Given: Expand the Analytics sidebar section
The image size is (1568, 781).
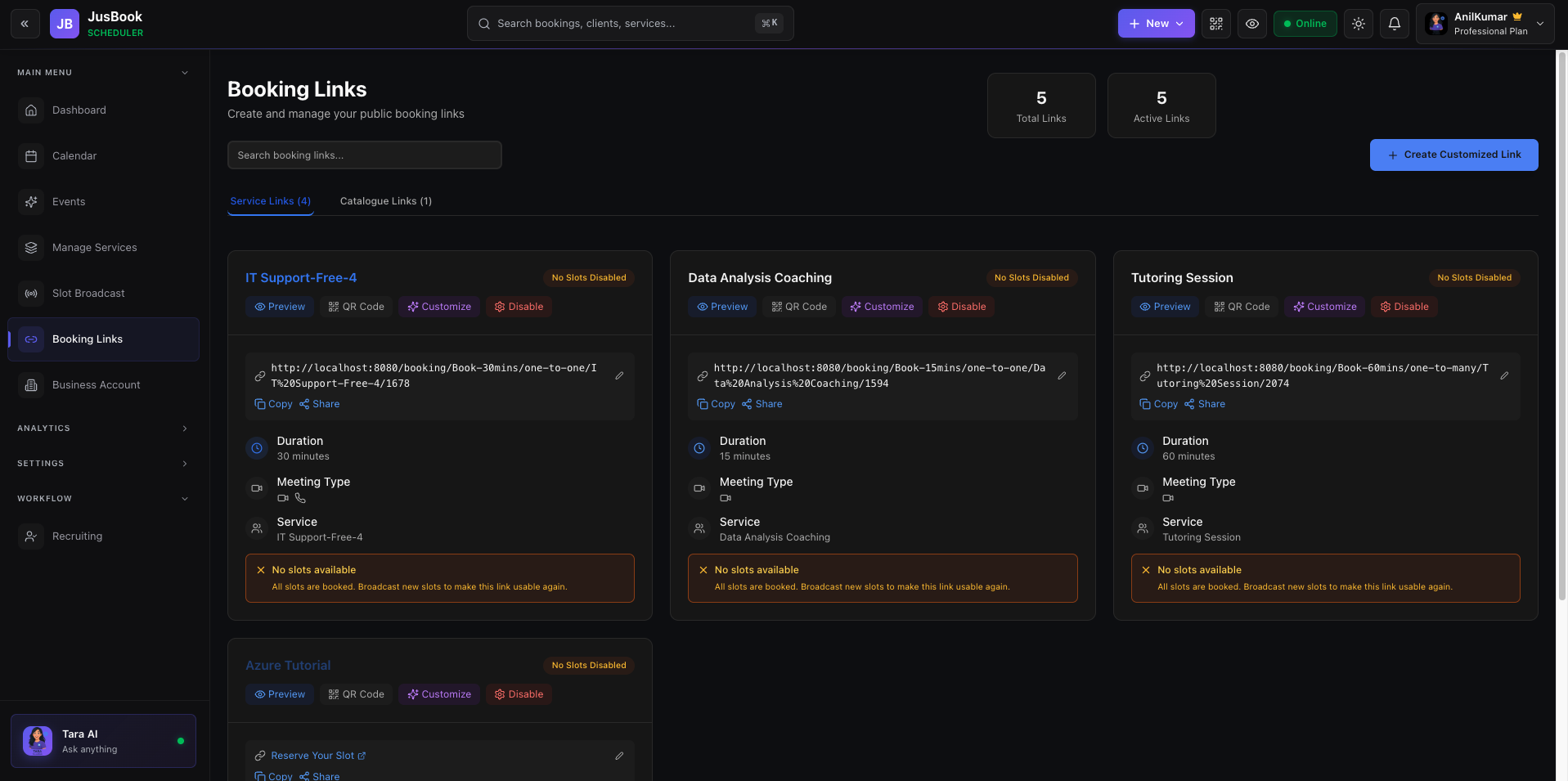Looking at the screenshot, I should pos(103,429).
